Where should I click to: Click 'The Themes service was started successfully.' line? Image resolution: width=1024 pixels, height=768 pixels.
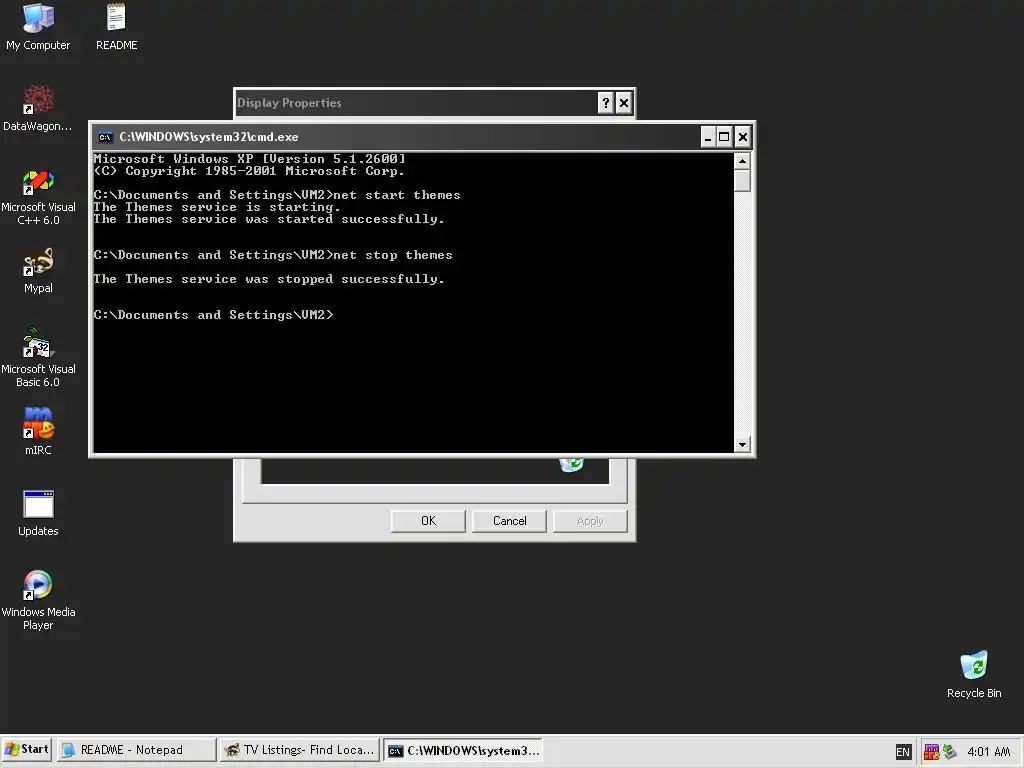pos(268,219)
